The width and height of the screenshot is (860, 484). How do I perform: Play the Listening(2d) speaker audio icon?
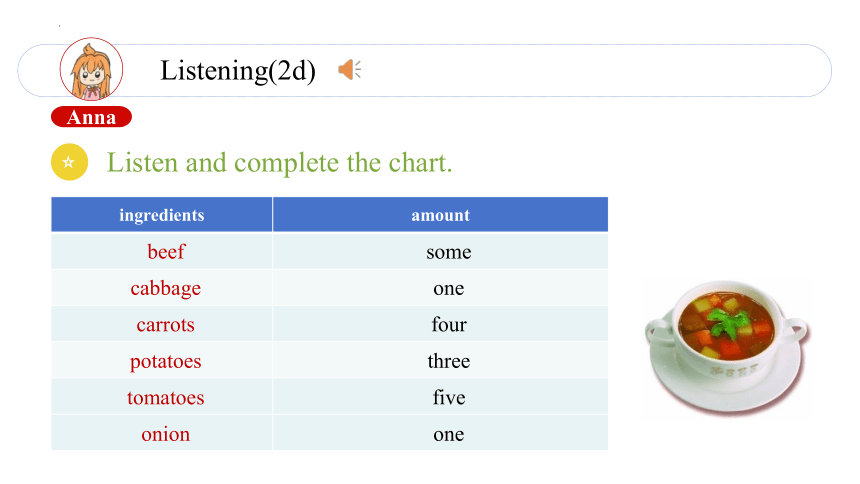coord(349,70)
